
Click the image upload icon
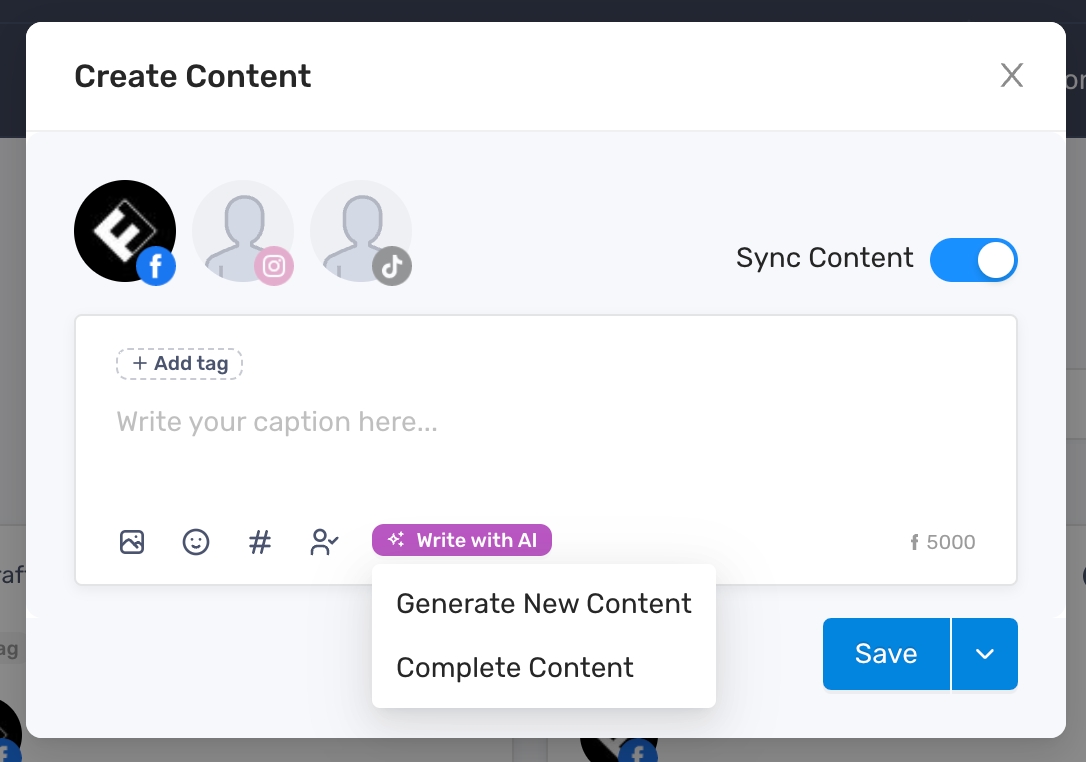click(132, 542)
